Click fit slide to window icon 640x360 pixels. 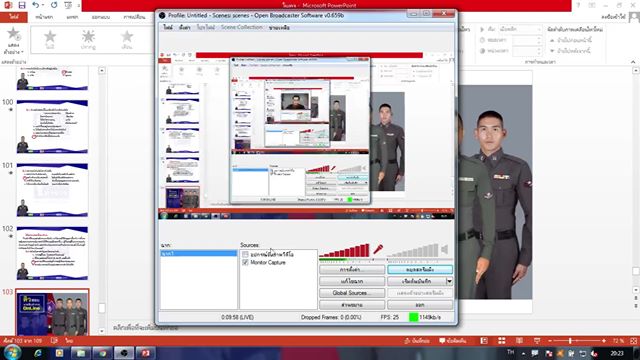click(x=633, y=341)
